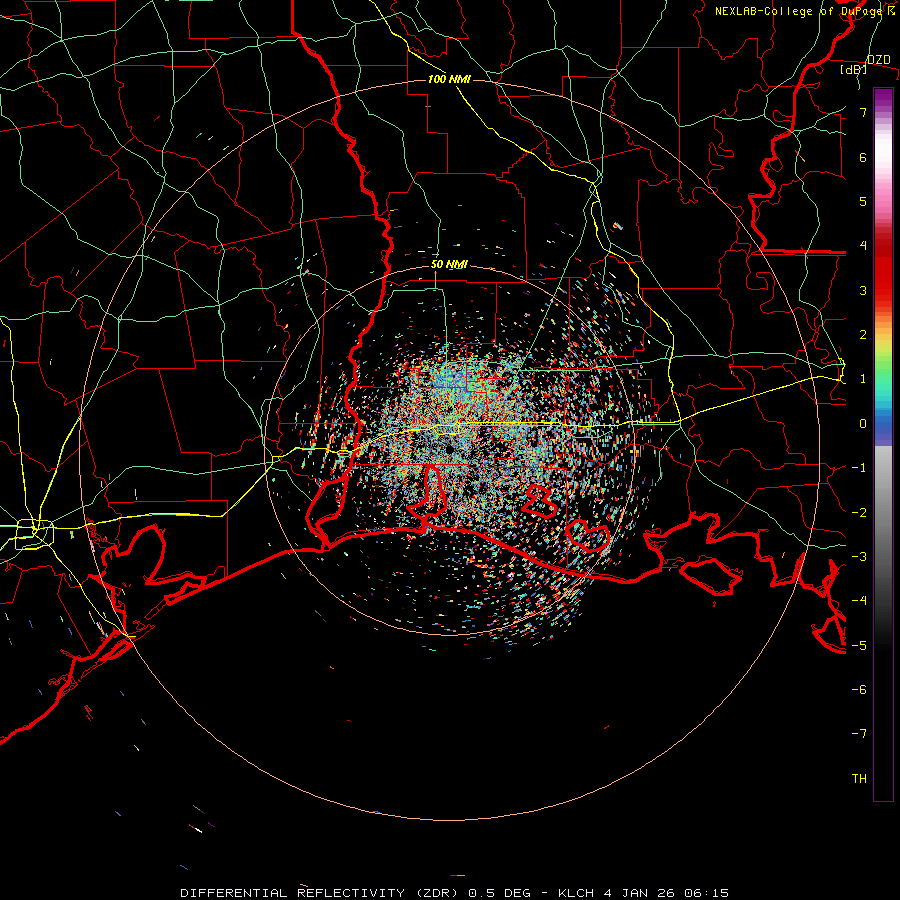Click the 3 value on the dB scale

(863, 290)
